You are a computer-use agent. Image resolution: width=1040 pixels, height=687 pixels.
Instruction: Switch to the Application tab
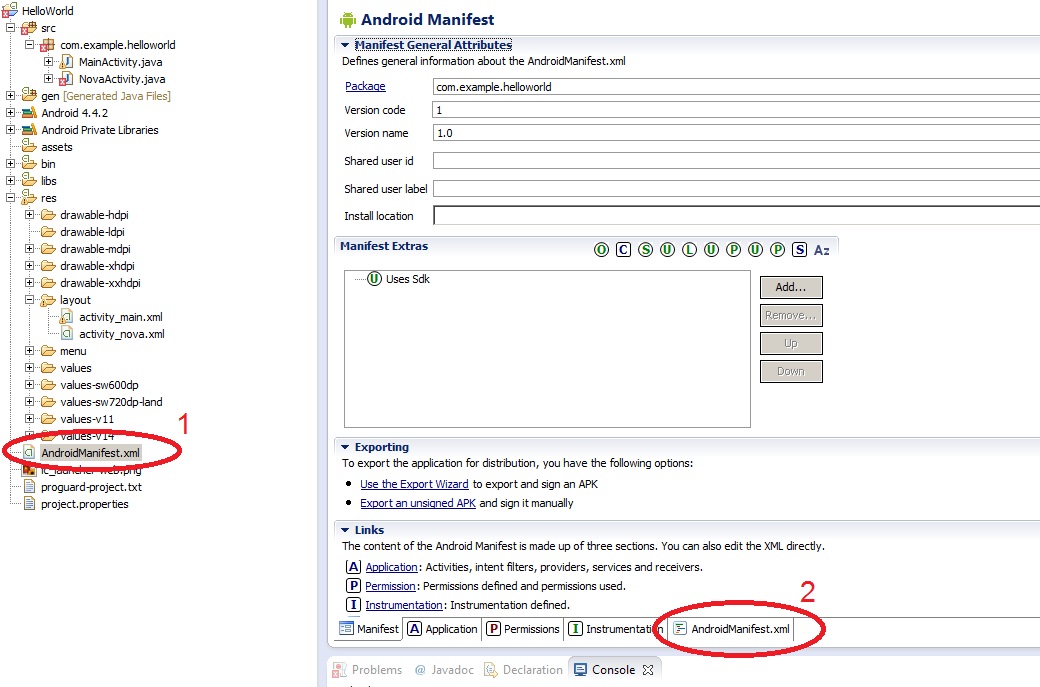pyautogui.click(x=442, y=629)
